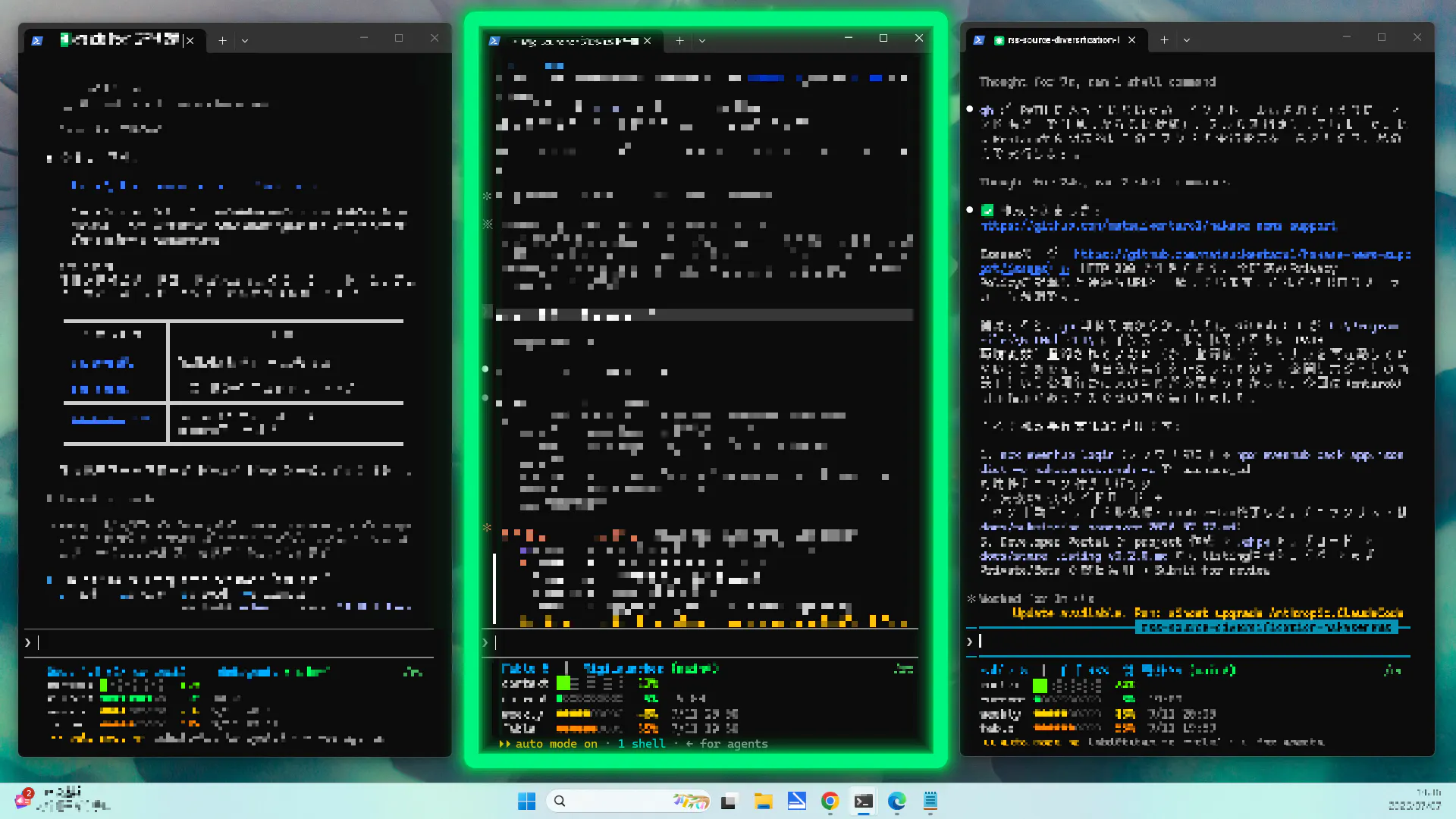Open Task View from the taskbar

pos(729,801)
